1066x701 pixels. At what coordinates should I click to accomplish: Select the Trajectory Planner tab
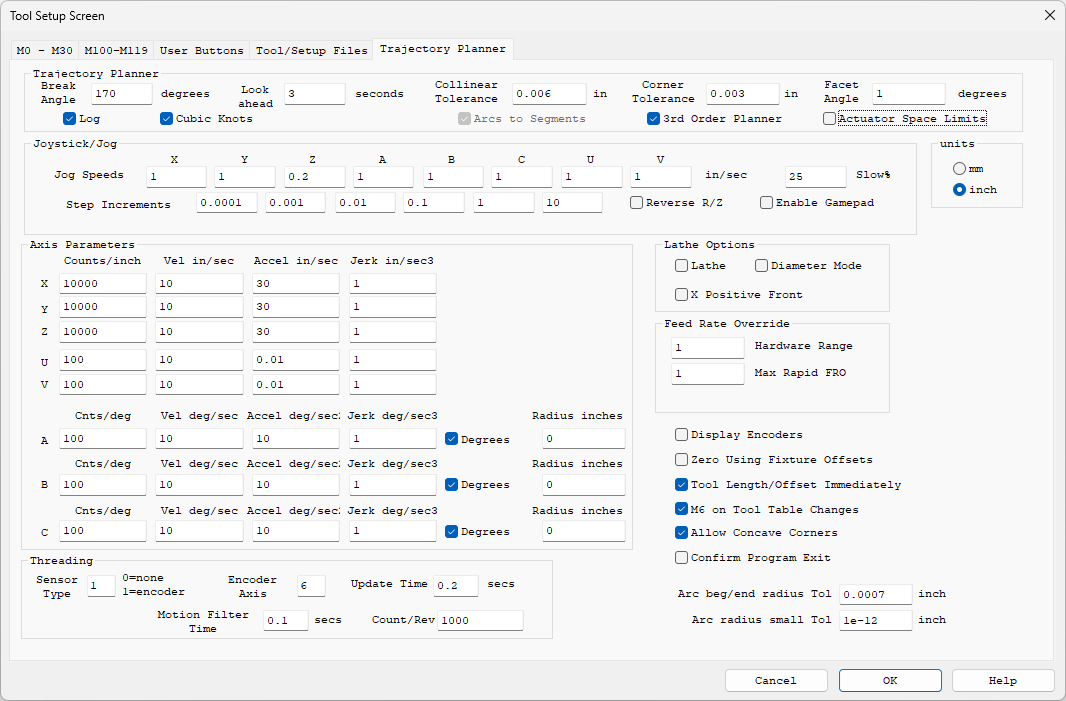[443, 49]
